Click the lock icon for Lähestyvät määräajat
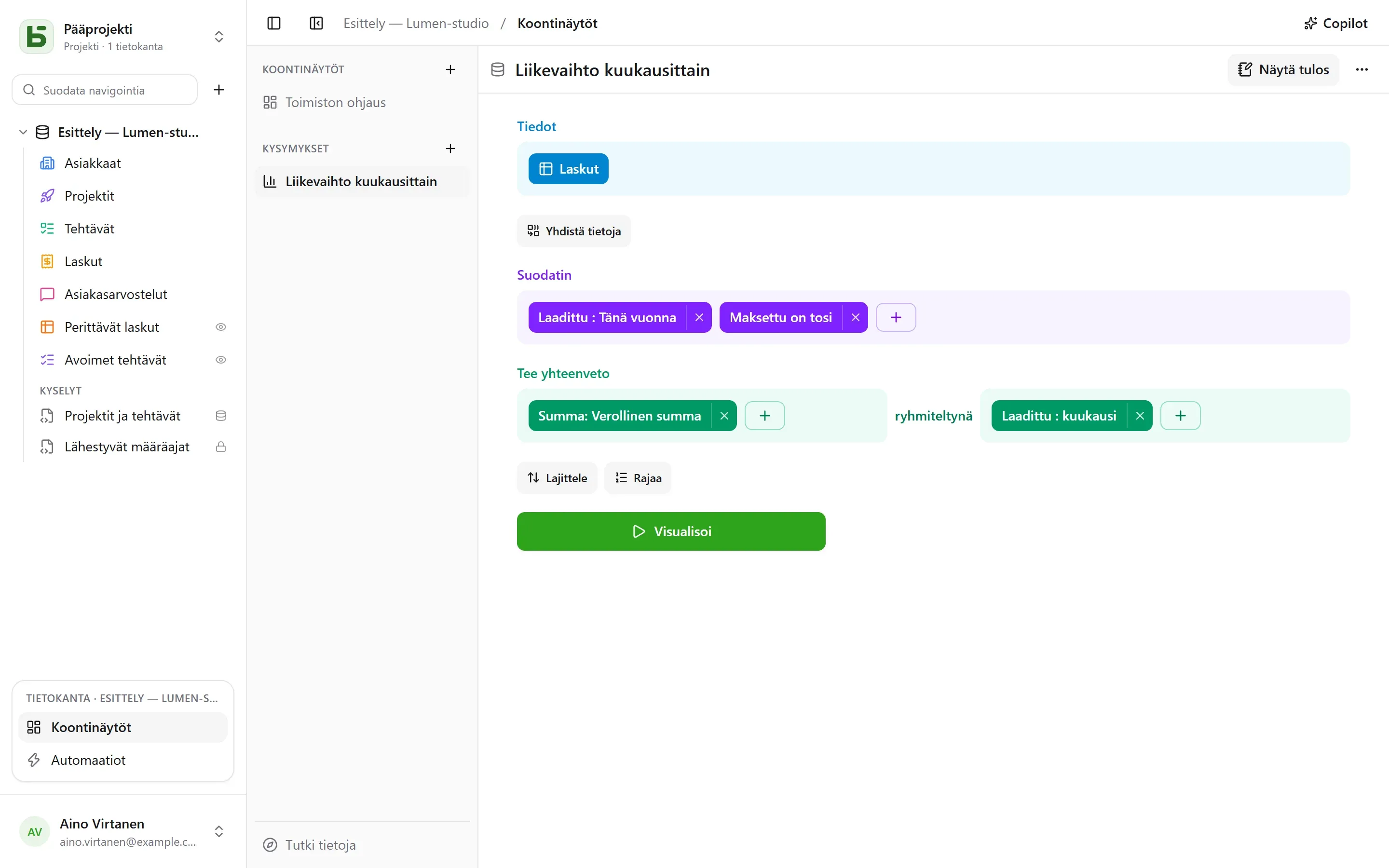 coord(220,447)
